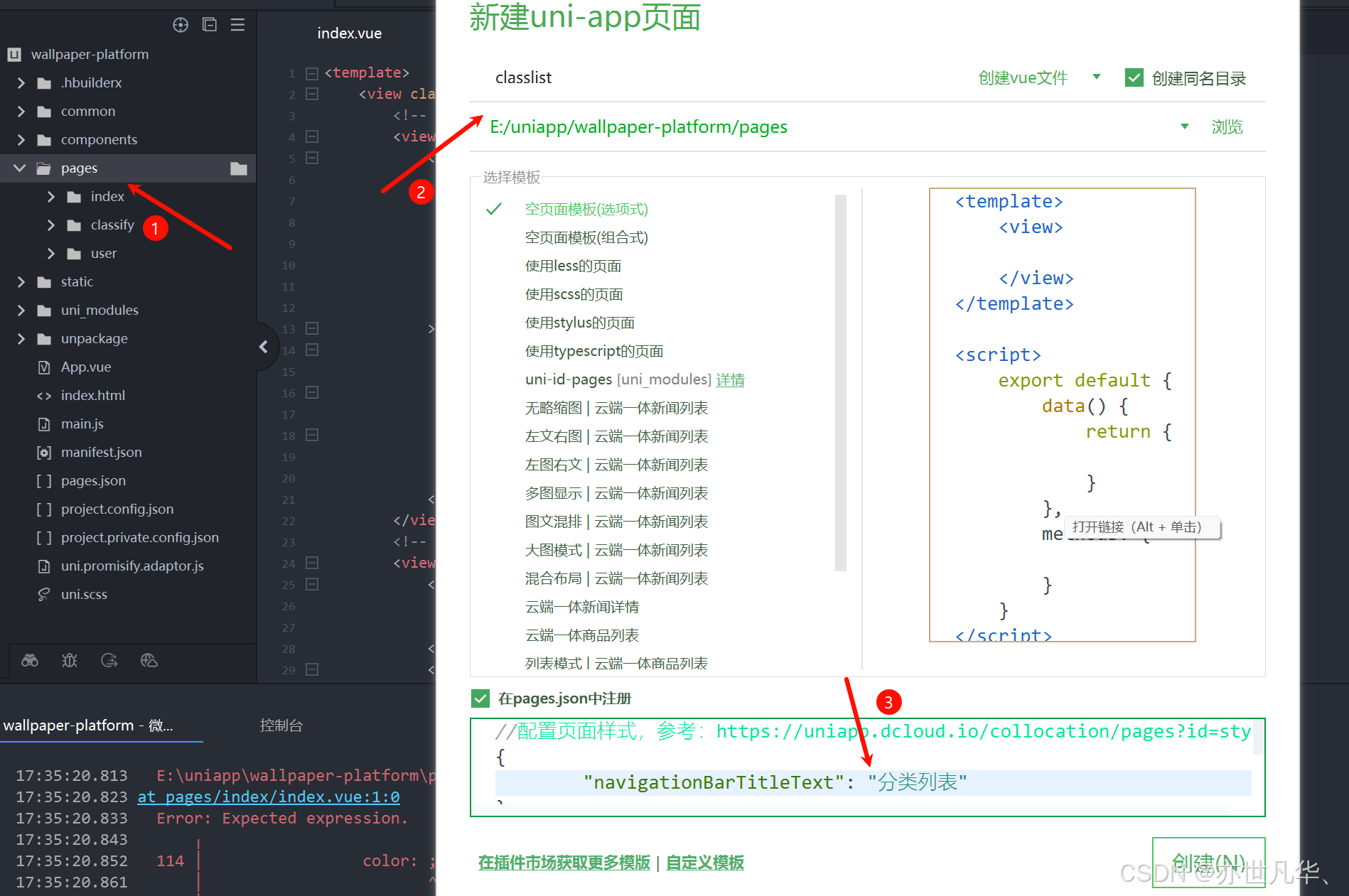Collapse the pages folder
Image resolution: width=1349 pixels, height=896 pixels.
[x=20, y=168]
